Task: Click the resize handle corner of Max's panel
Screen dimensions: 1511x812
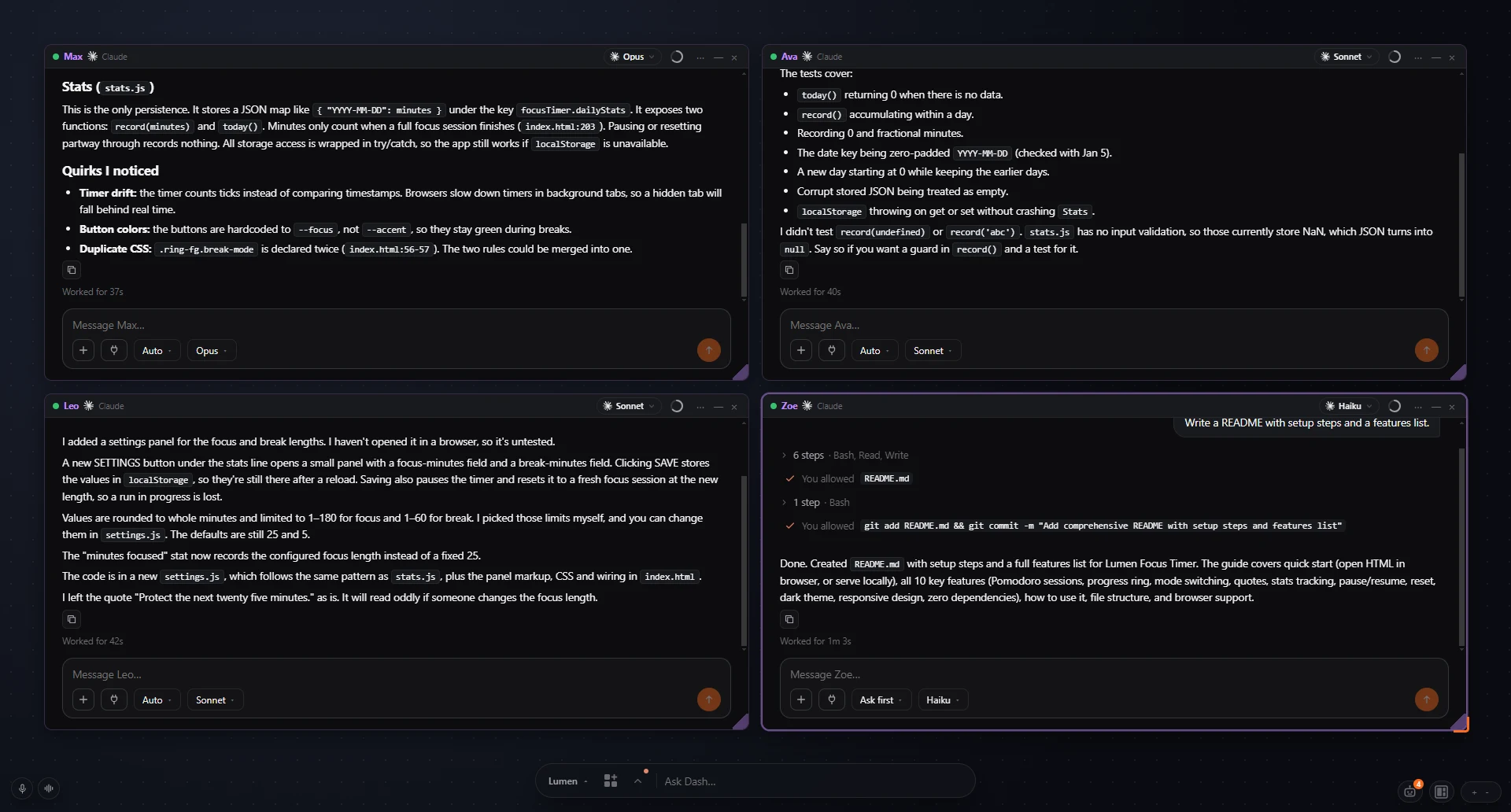Action: point(741,373)
